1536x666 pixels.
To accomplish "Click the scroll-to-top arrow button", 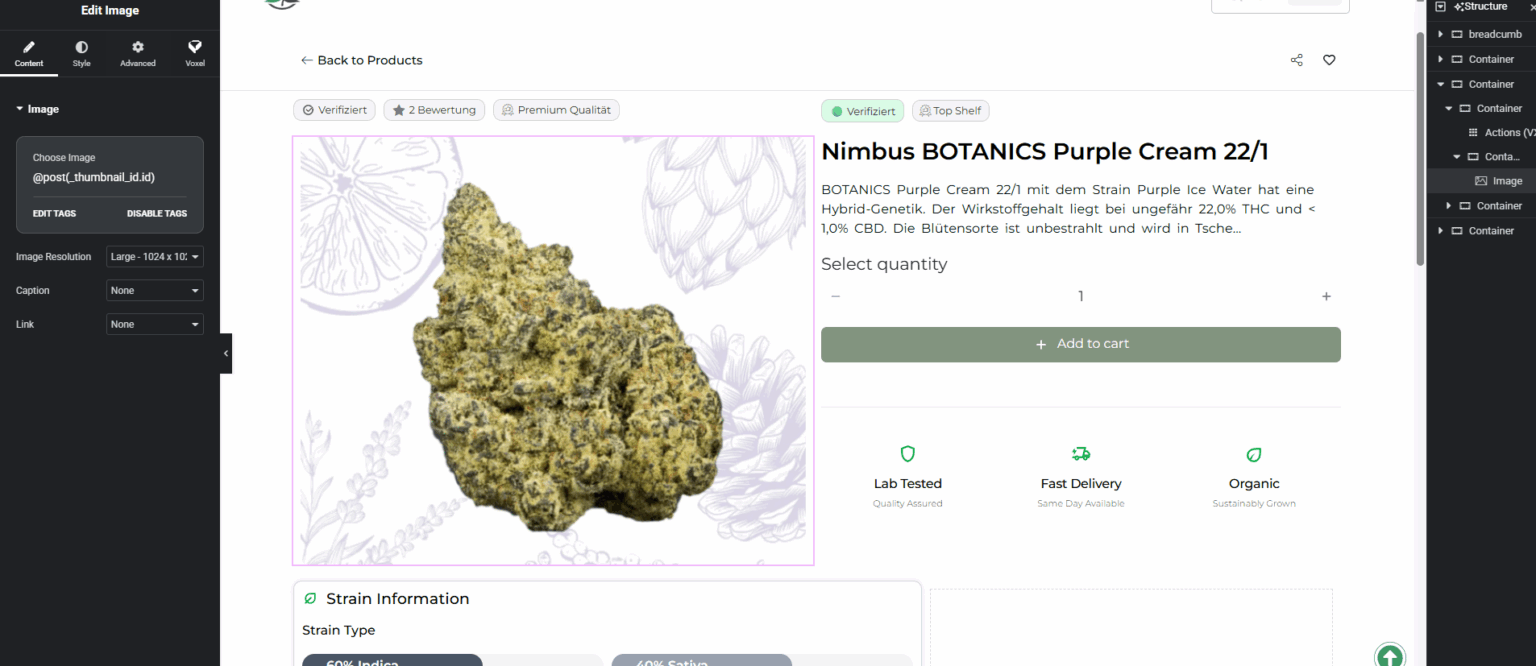I will 1389,656.
